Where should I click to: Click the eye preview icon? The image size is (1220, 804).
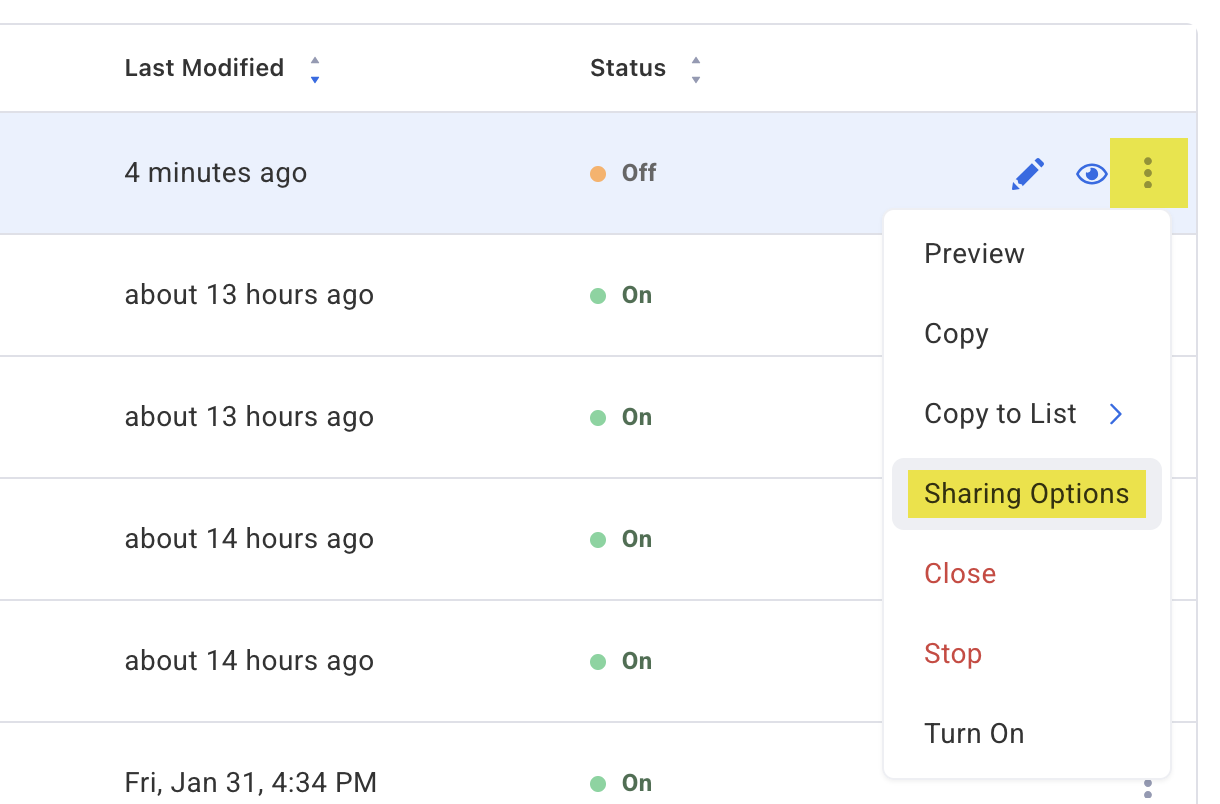pos(1090,173)
